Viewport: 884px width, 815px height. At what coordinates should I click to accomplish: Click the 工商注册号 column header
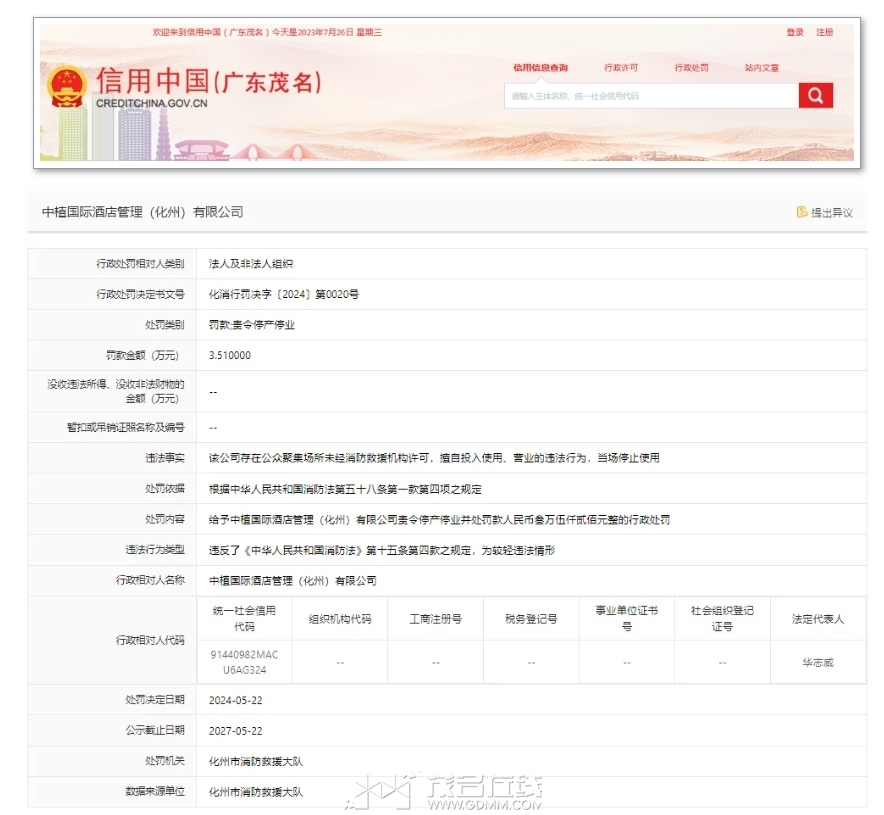tap(435, 619)
